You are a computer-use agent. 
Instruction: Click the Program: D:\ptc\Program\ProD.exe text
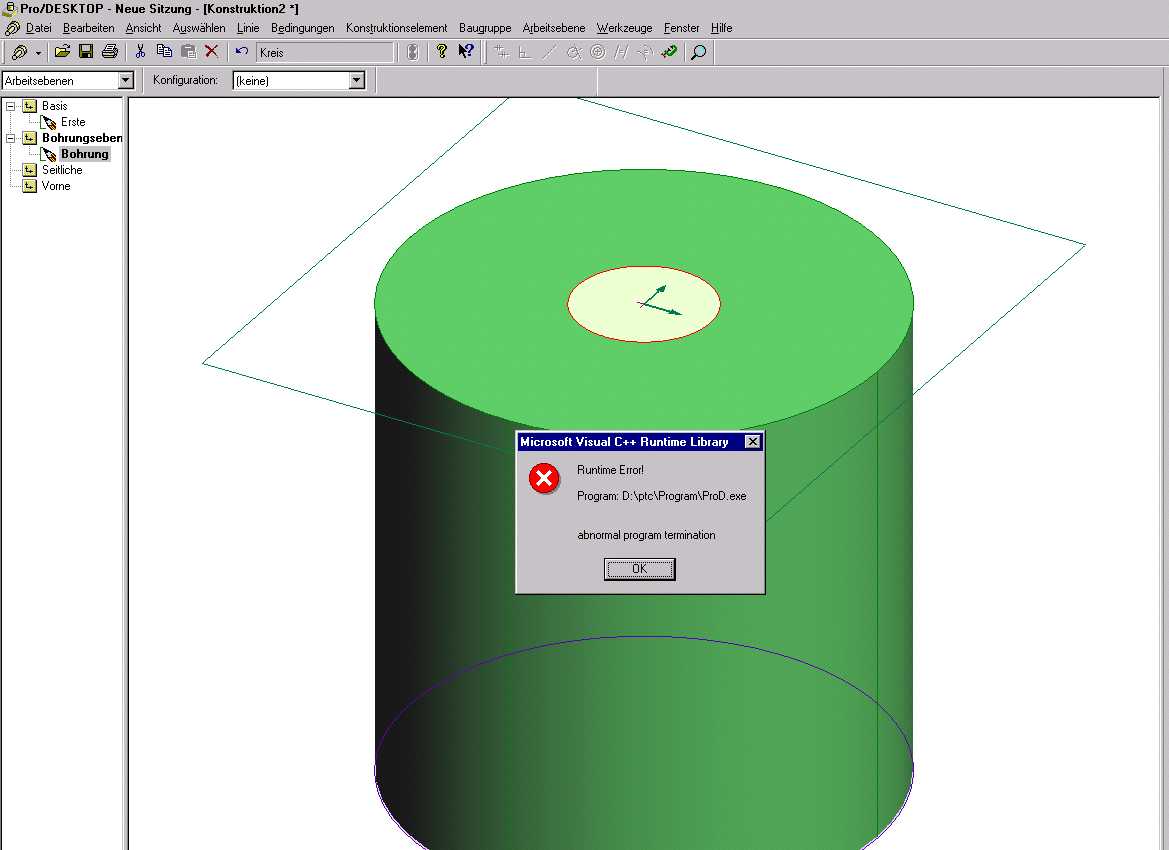pyautogui.click(x=661, y=496)
